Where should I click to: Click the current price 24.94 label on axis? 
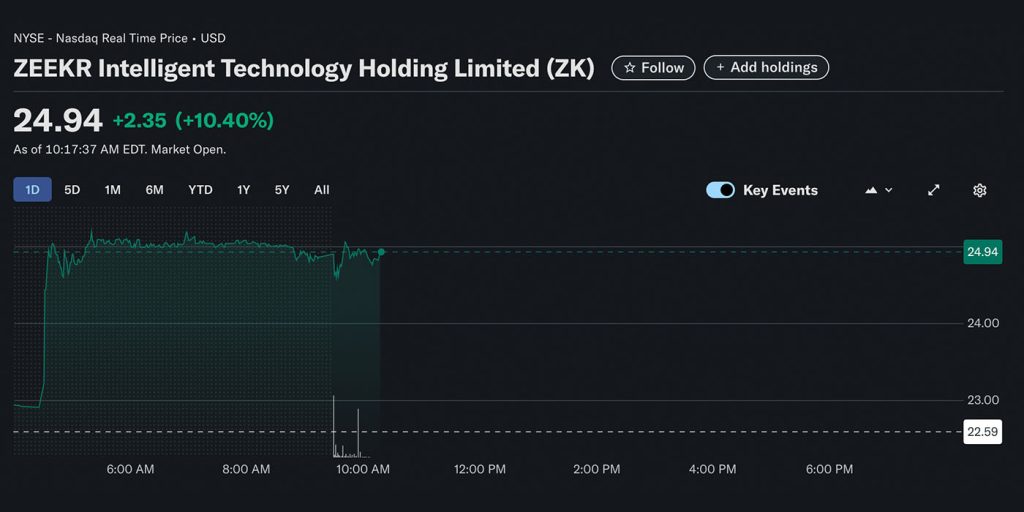pos(982,252)
